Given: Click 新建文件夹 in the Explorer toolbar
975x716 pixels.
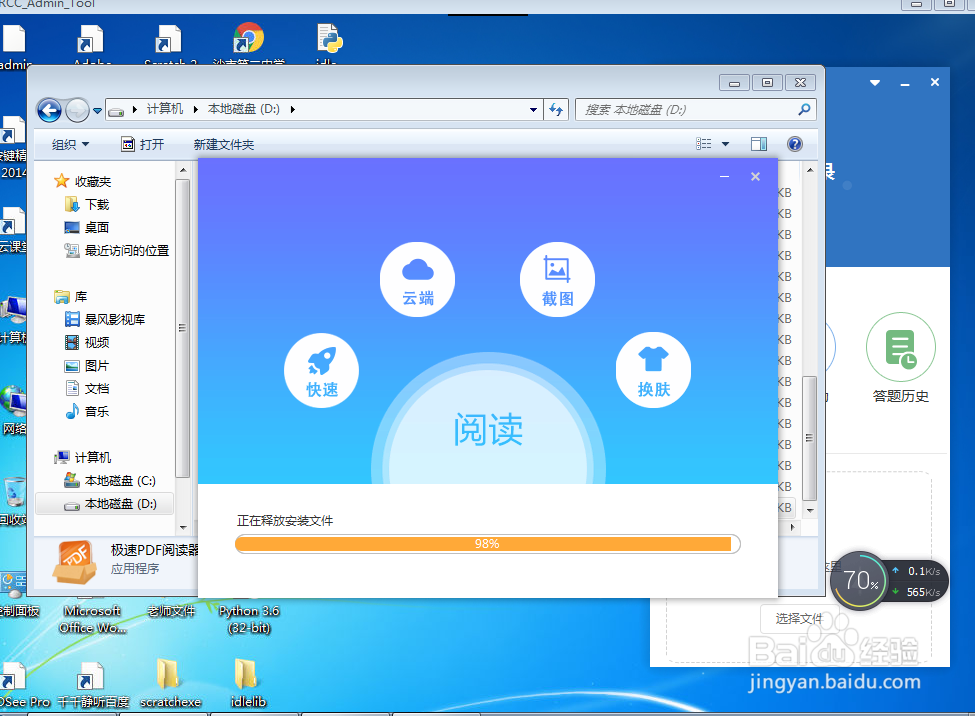Looking at the screenshot, I should click(226, 143).
